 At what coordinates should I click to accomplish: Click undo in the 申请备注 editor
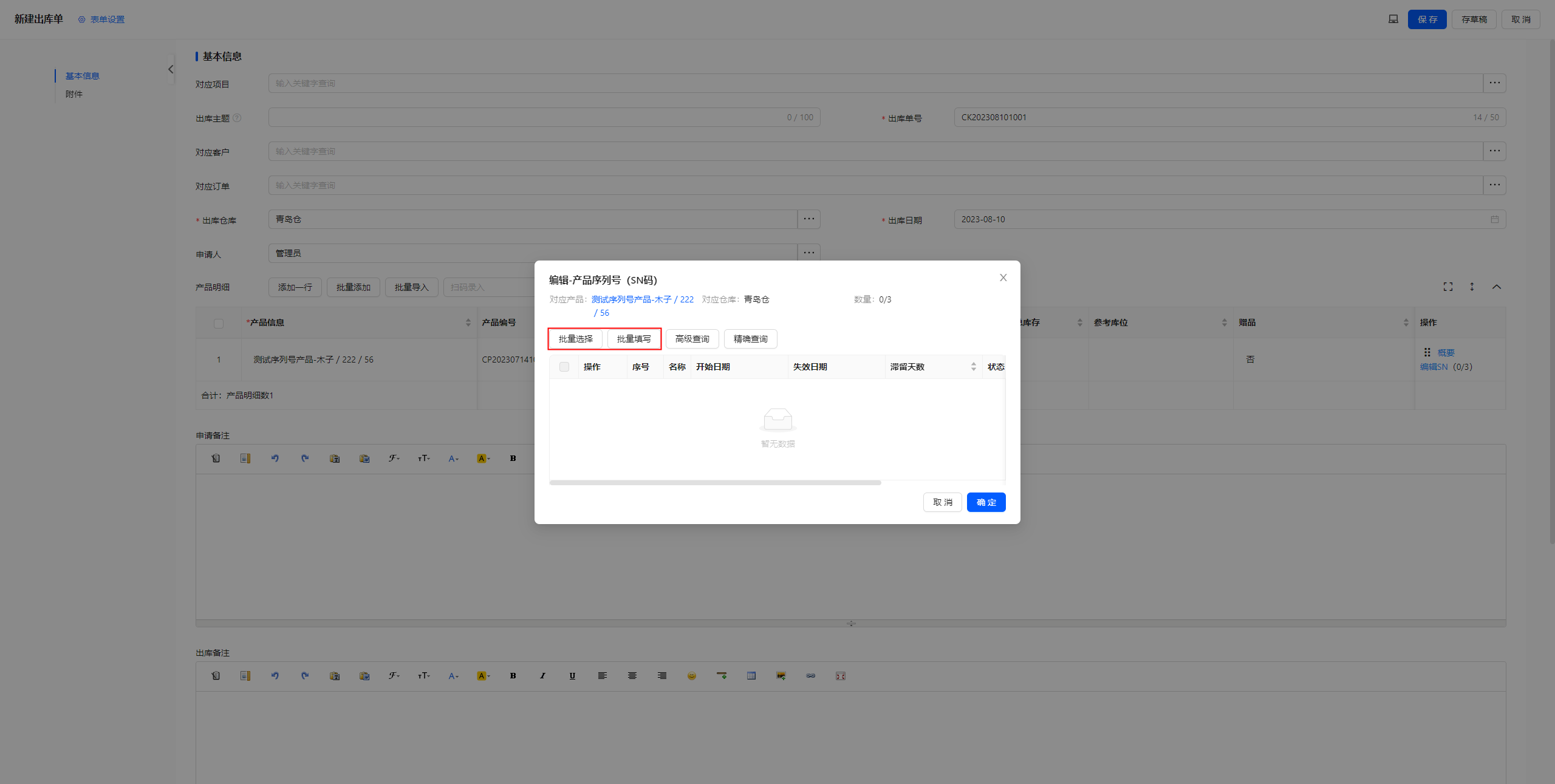(275, 458)
